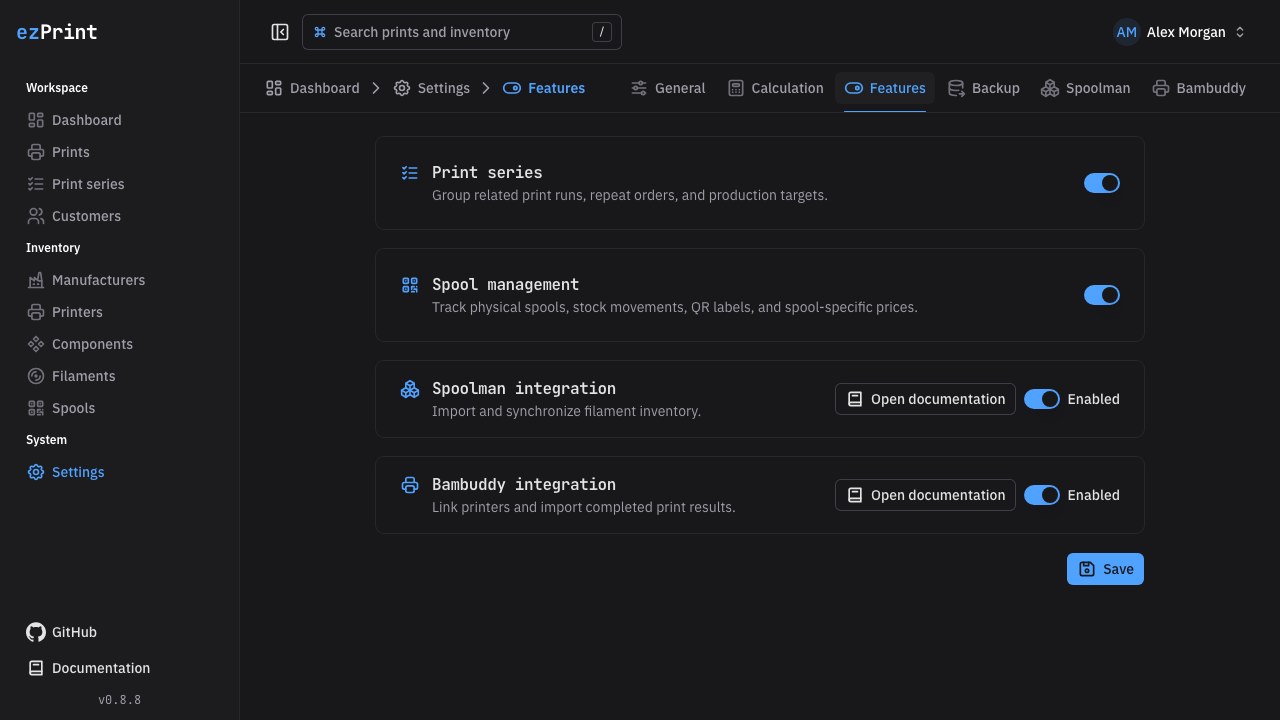Click the chevron after Settings in the breadcrumb
This screenshot has height=720, width=1280.
point(486,88)
